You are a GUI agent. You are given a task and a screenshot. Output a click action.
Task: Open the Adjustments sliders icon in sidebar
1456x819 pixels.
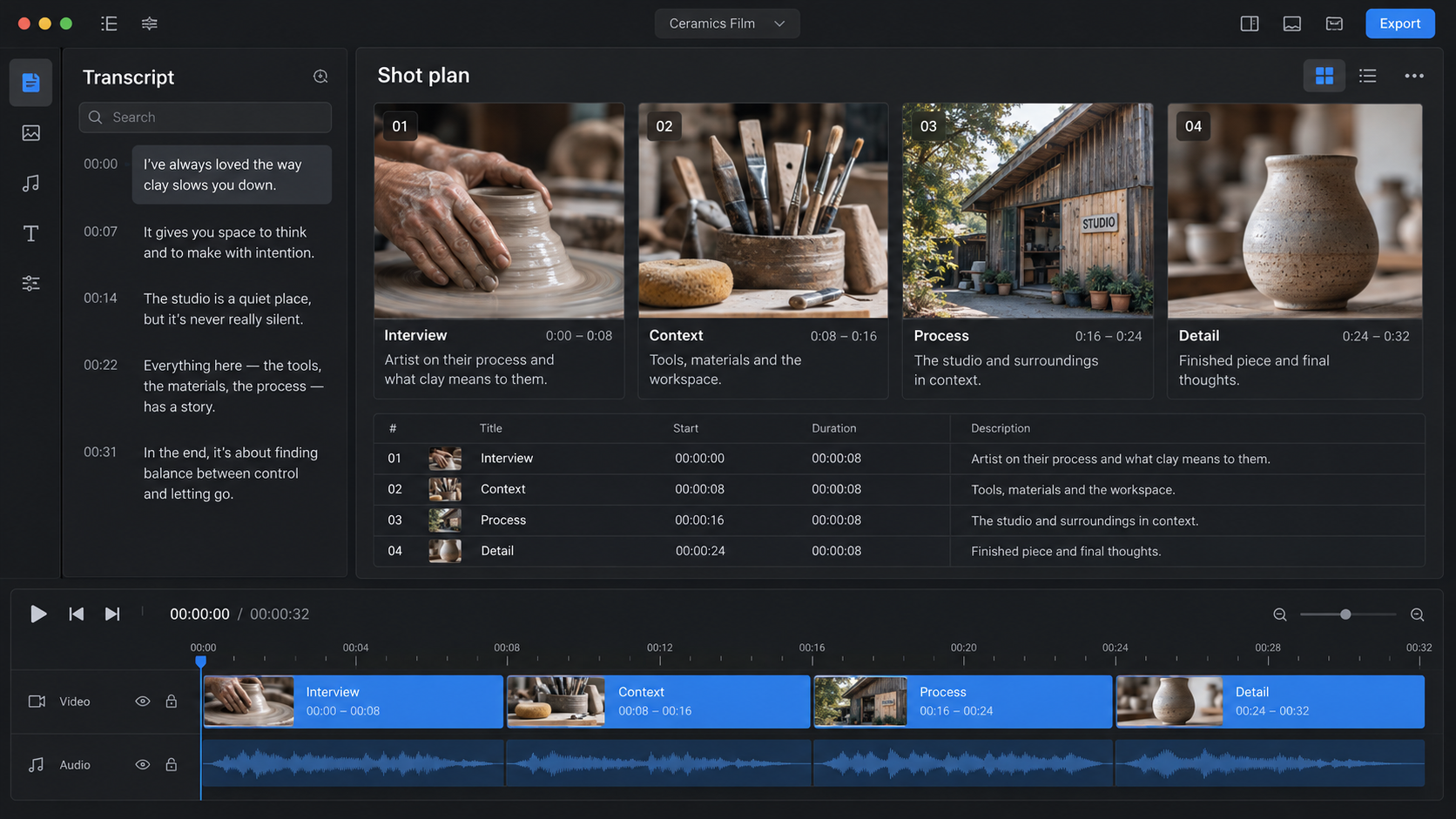pyautogui.click(x=30, y=283)
